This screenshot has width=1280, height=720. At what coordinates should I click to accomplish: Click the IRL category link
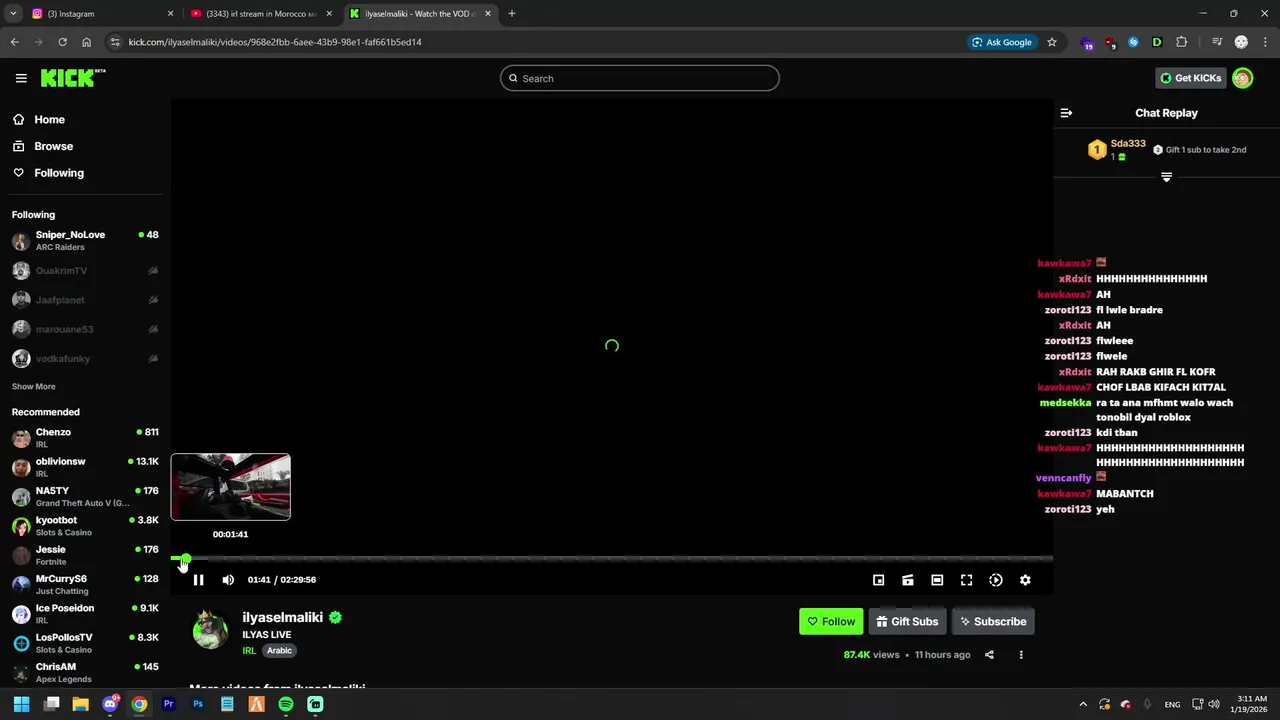249,651
